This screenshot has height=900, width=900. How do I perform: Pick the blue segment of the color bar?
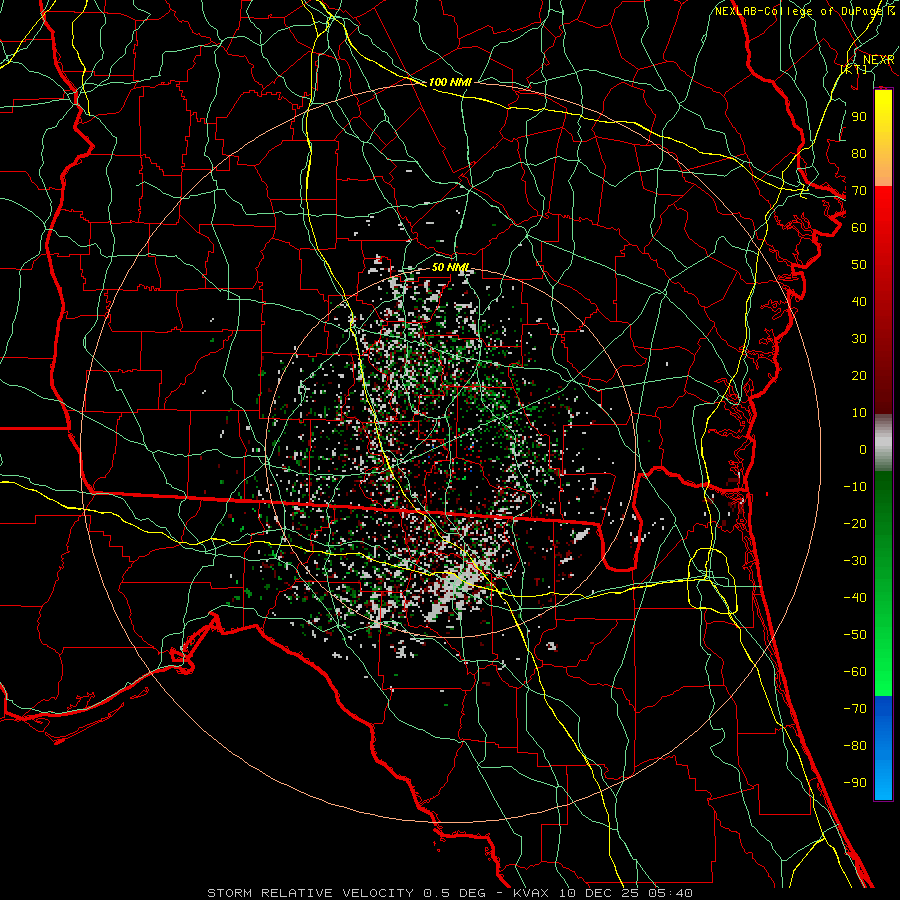coord(883,748)
